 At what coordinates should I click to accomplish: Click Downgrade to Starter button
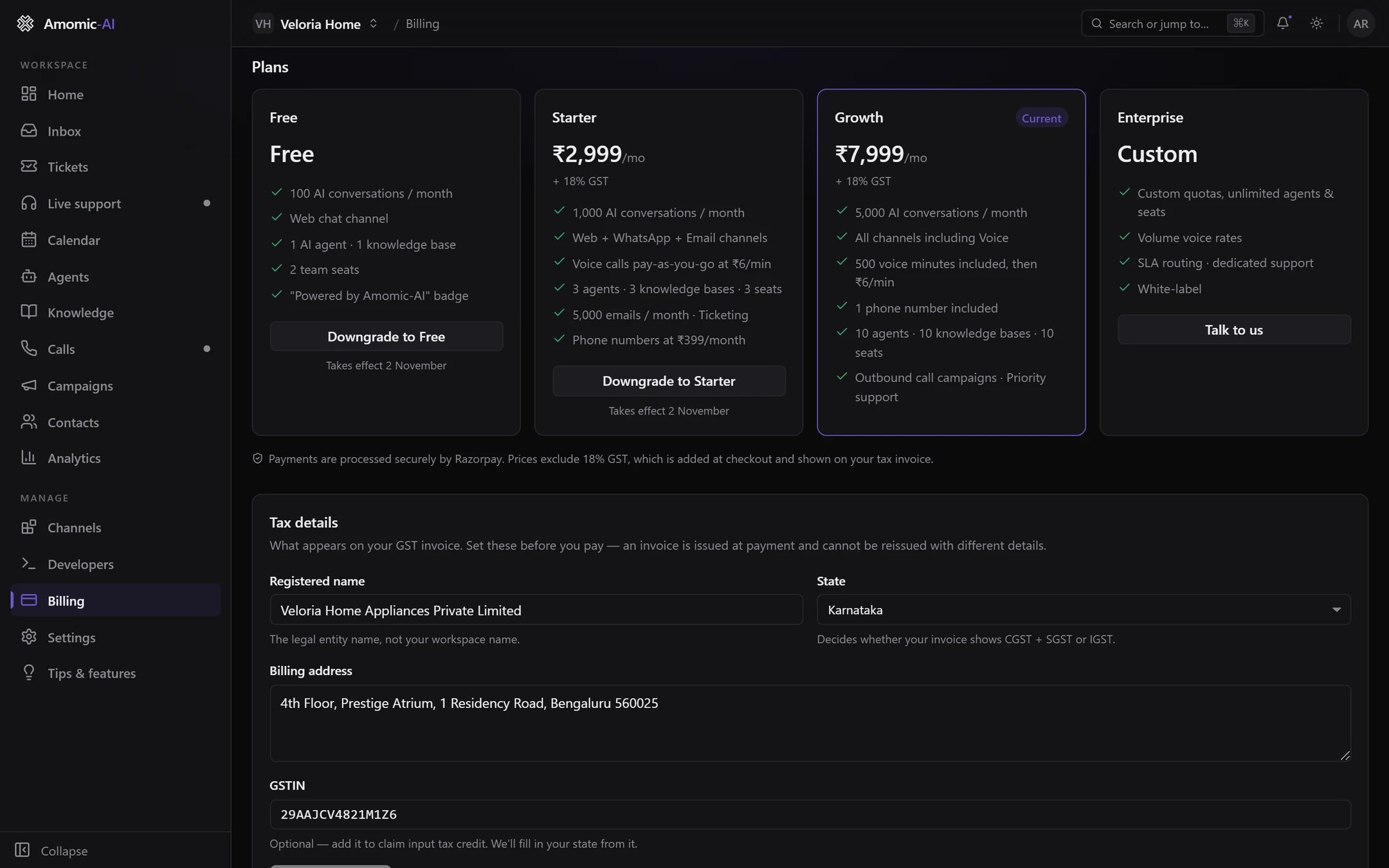(x=669, y=381)
